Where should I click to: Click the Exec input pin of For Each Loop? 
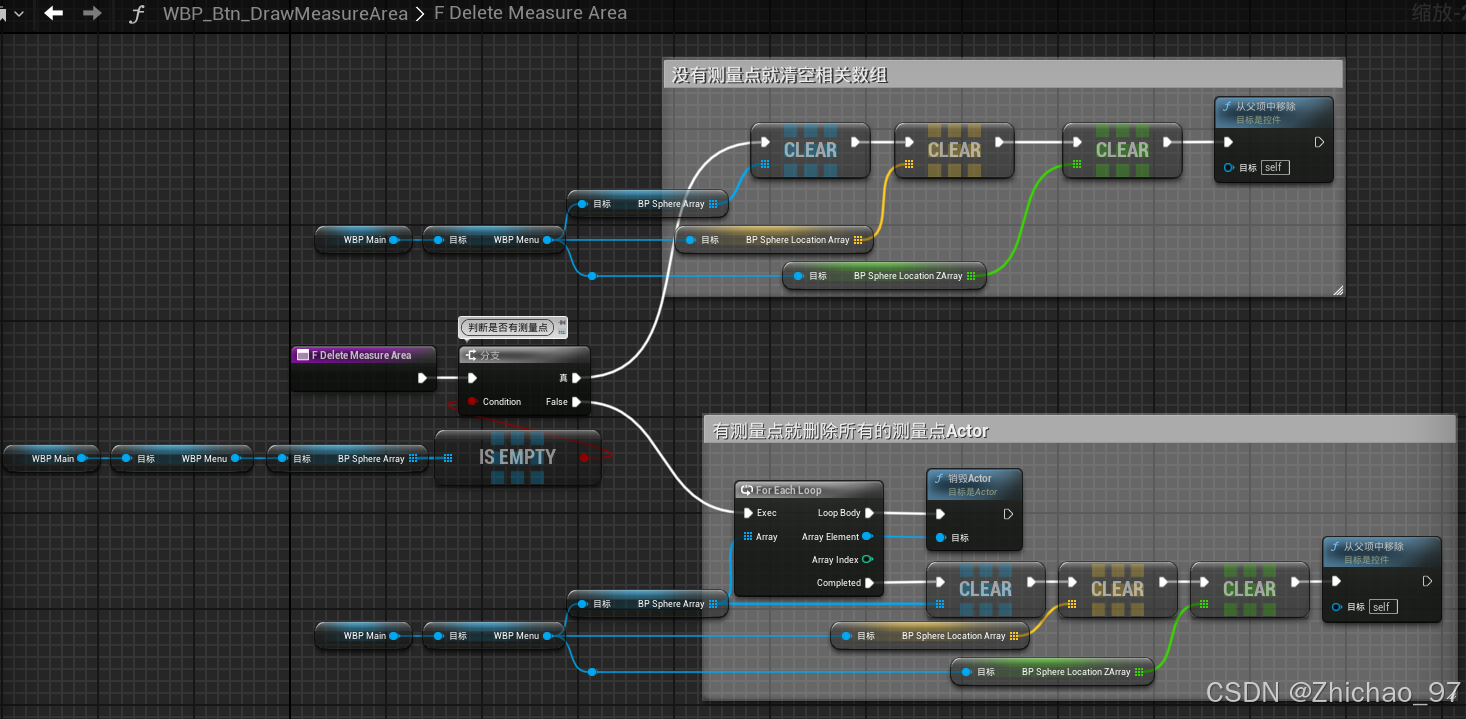(x=749, y=513)
